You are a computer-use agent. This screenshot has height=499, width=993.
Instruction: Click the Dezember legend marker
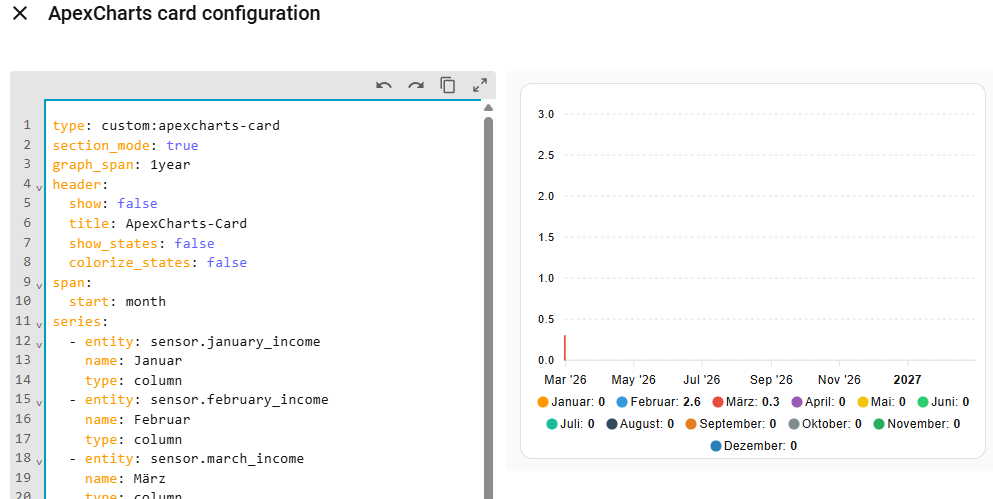click(x=715, y=446)
